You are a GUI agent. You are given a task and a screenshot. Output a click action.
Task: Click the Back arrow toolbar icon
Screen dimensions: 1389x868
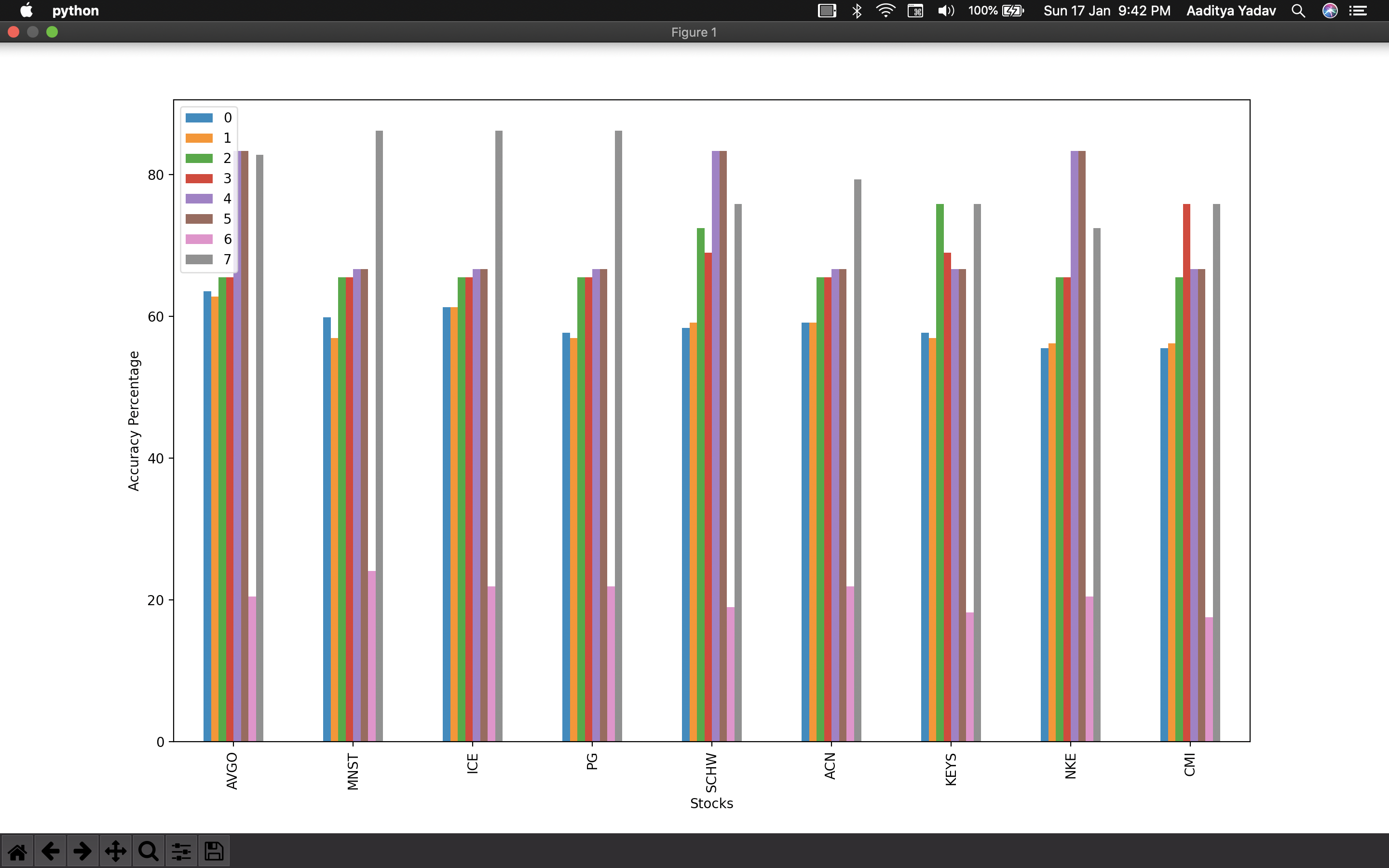coord(50,851)
